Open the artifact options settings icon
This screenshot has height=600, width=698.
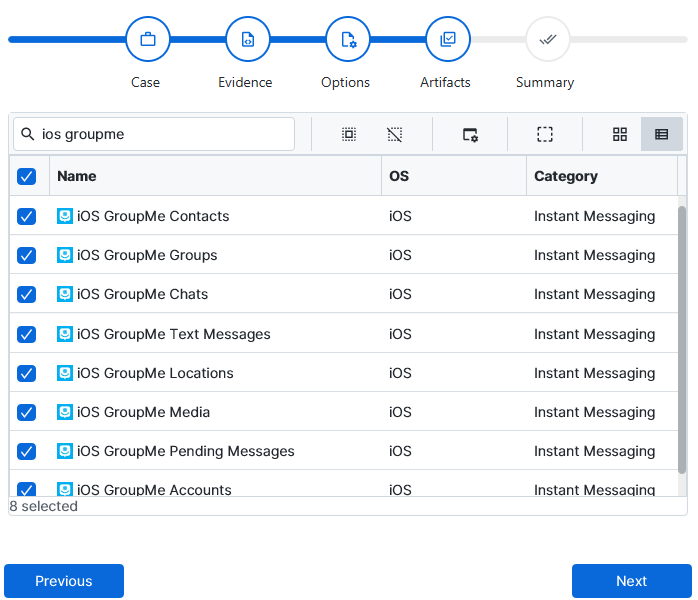pos(470,134)
